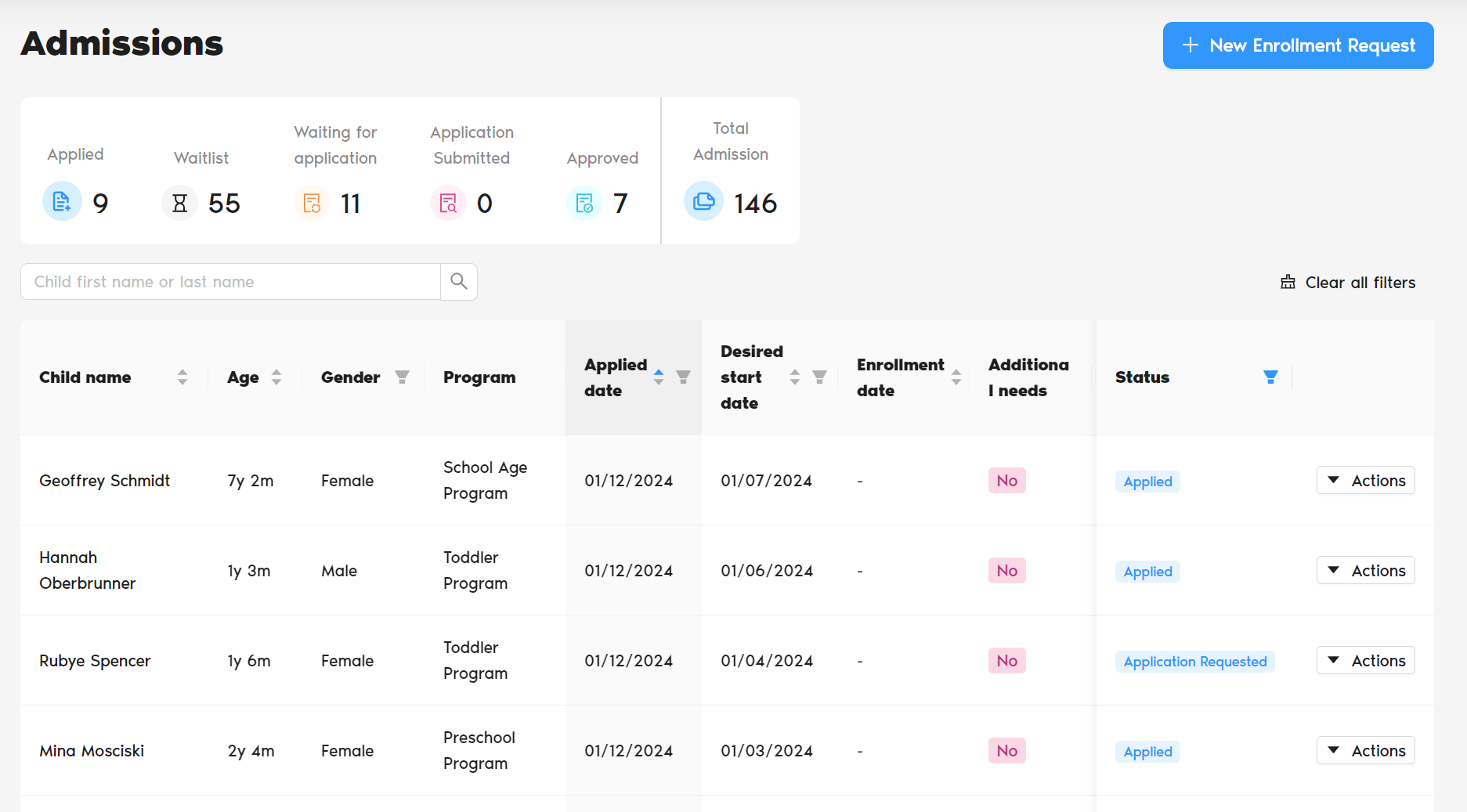
Task: Click the search magnifier icon
Action: coord(458,281)
